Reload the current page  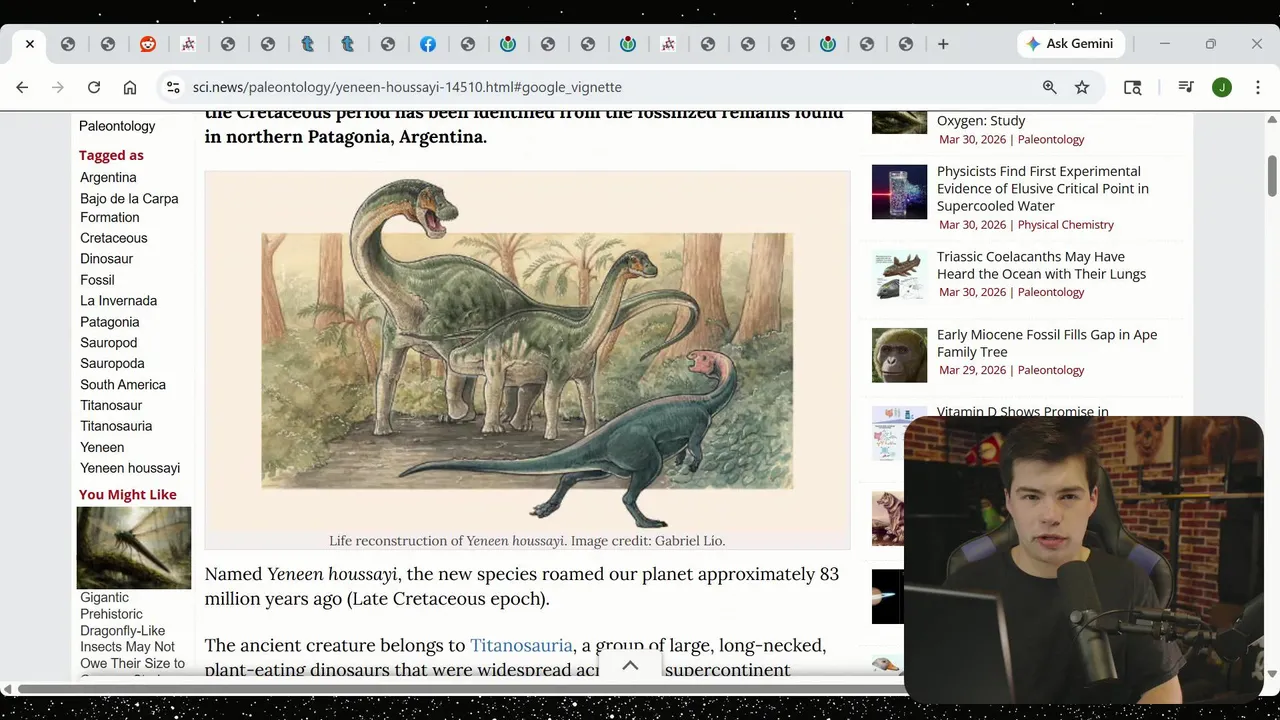pyautogui.click(x=94, y=88)
